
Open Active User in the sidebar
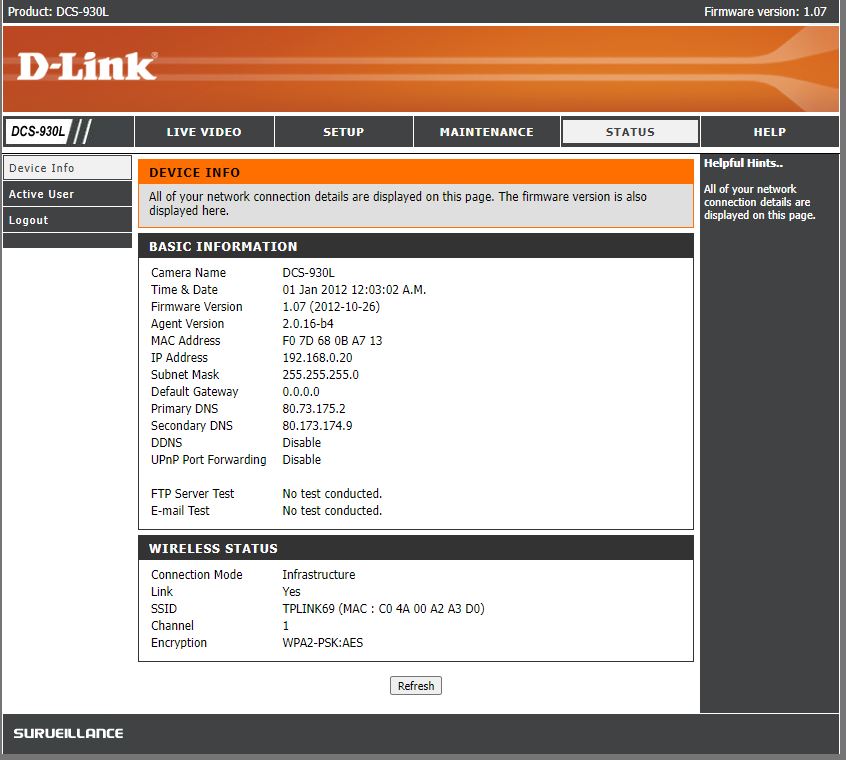[67, 194]
